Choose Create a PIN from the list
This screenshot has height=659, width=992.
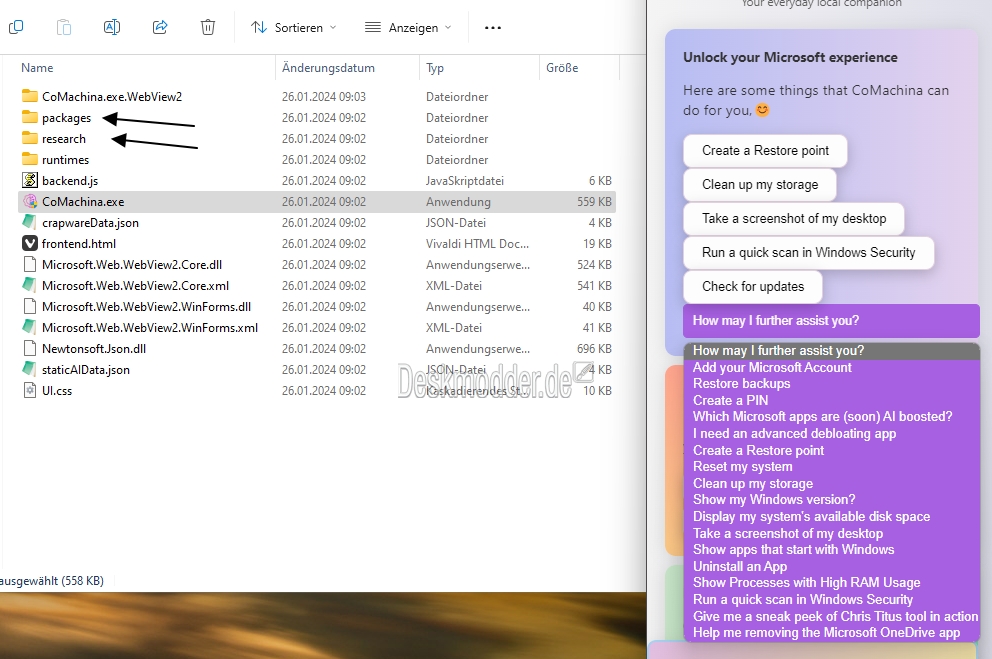832,400
